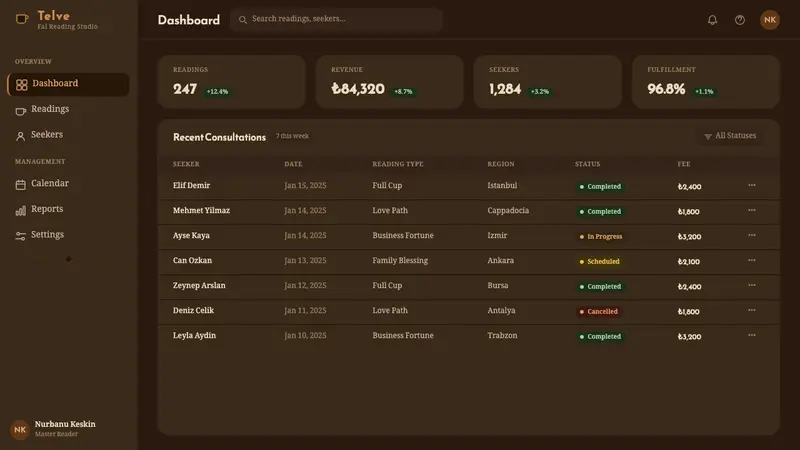Image resolution: width=800 pixels, height=450 pixels.
Task: Select seeker name Deniz Celik
Action: (x=193, y=310)
